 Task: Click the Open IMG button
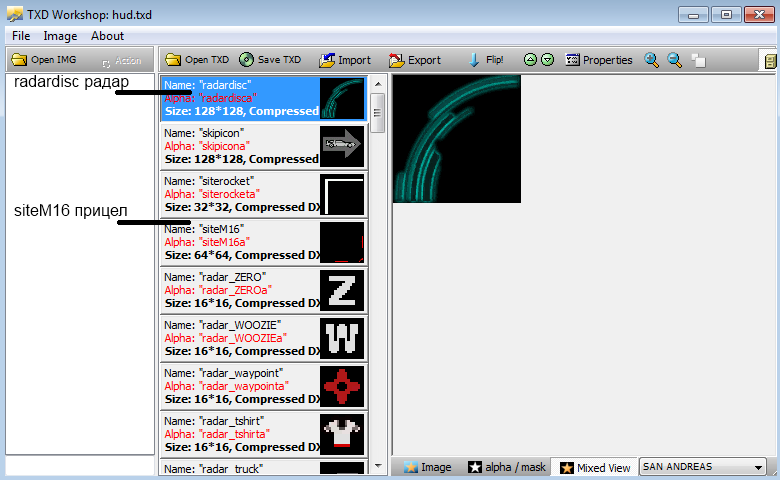click(44, 60)
